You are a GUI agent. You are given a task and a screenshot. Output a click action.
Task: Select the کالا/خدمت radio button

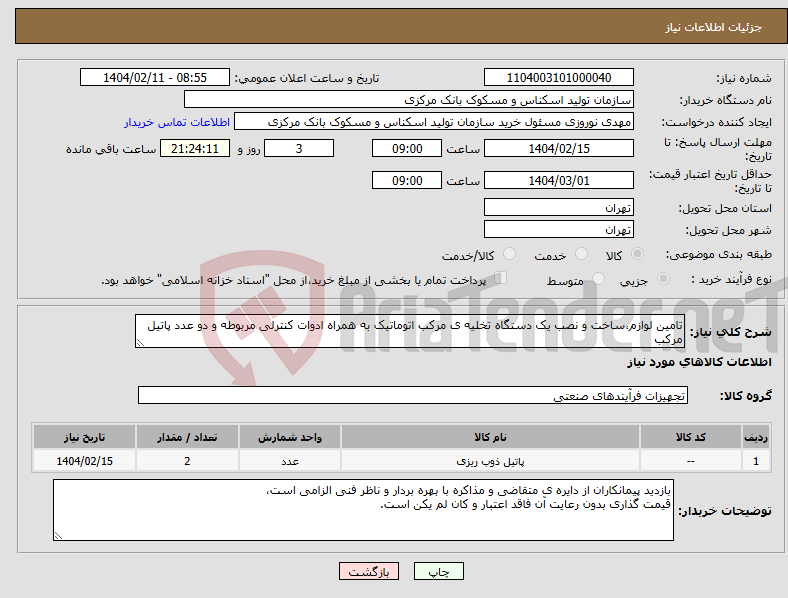click(x=509, y=254)
